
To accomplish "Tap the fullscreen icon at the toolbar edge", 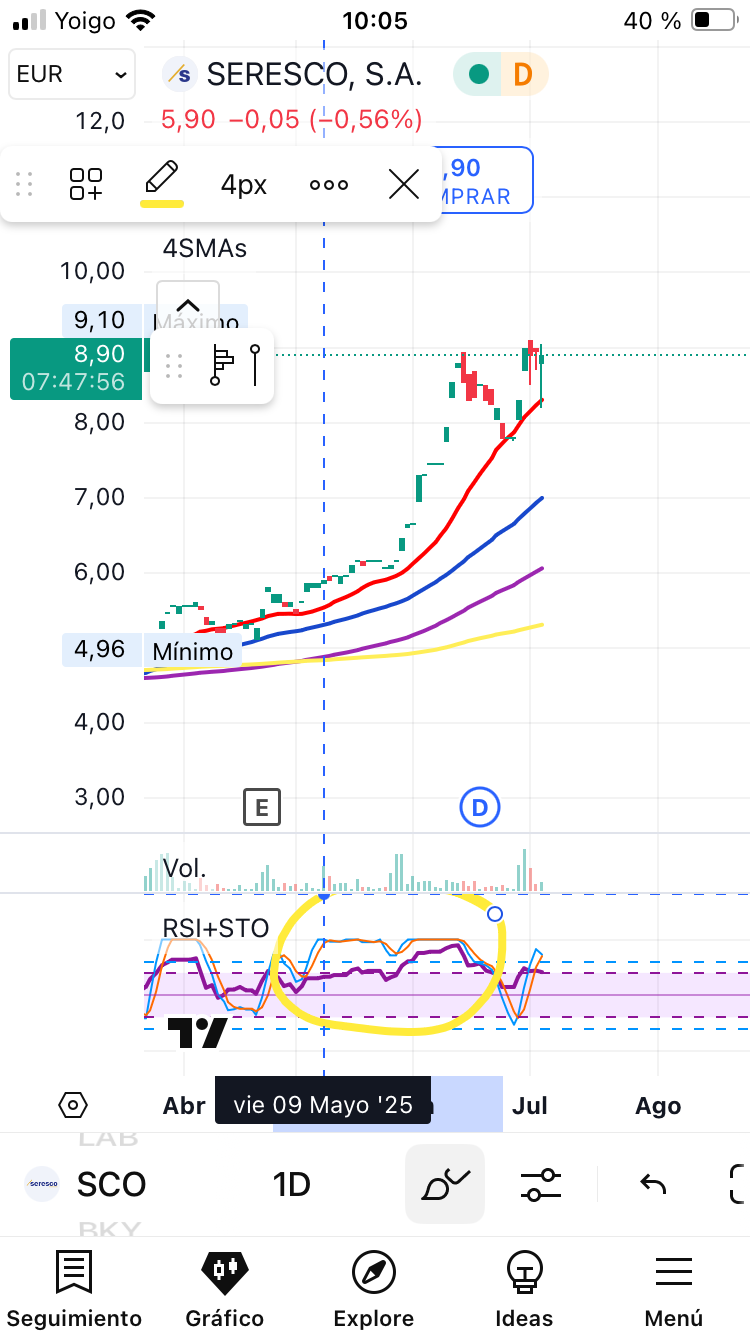I will [737, 1185].
